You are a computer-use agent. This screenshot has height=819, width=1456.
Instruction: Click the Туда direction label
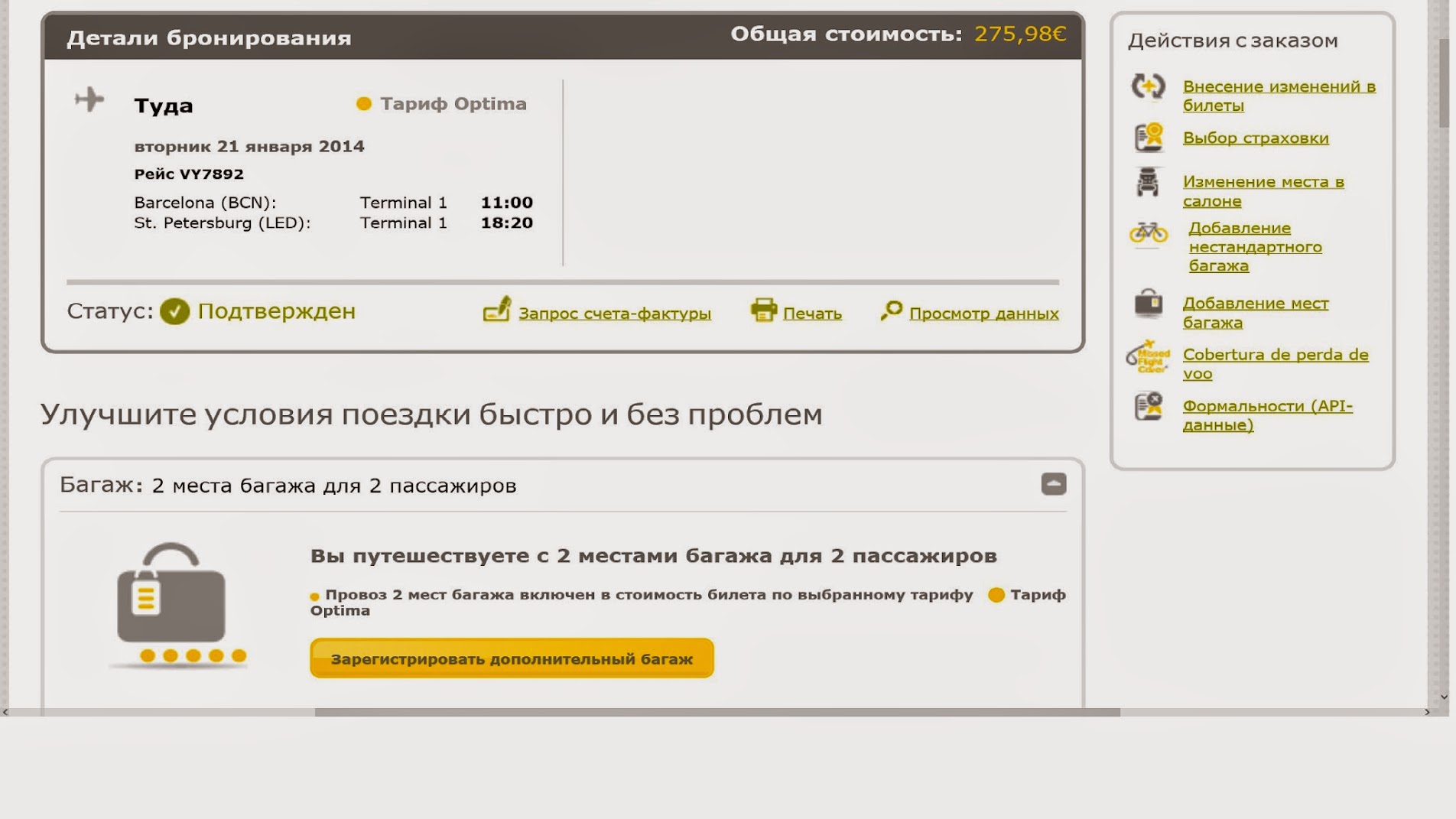coord(164,106)
